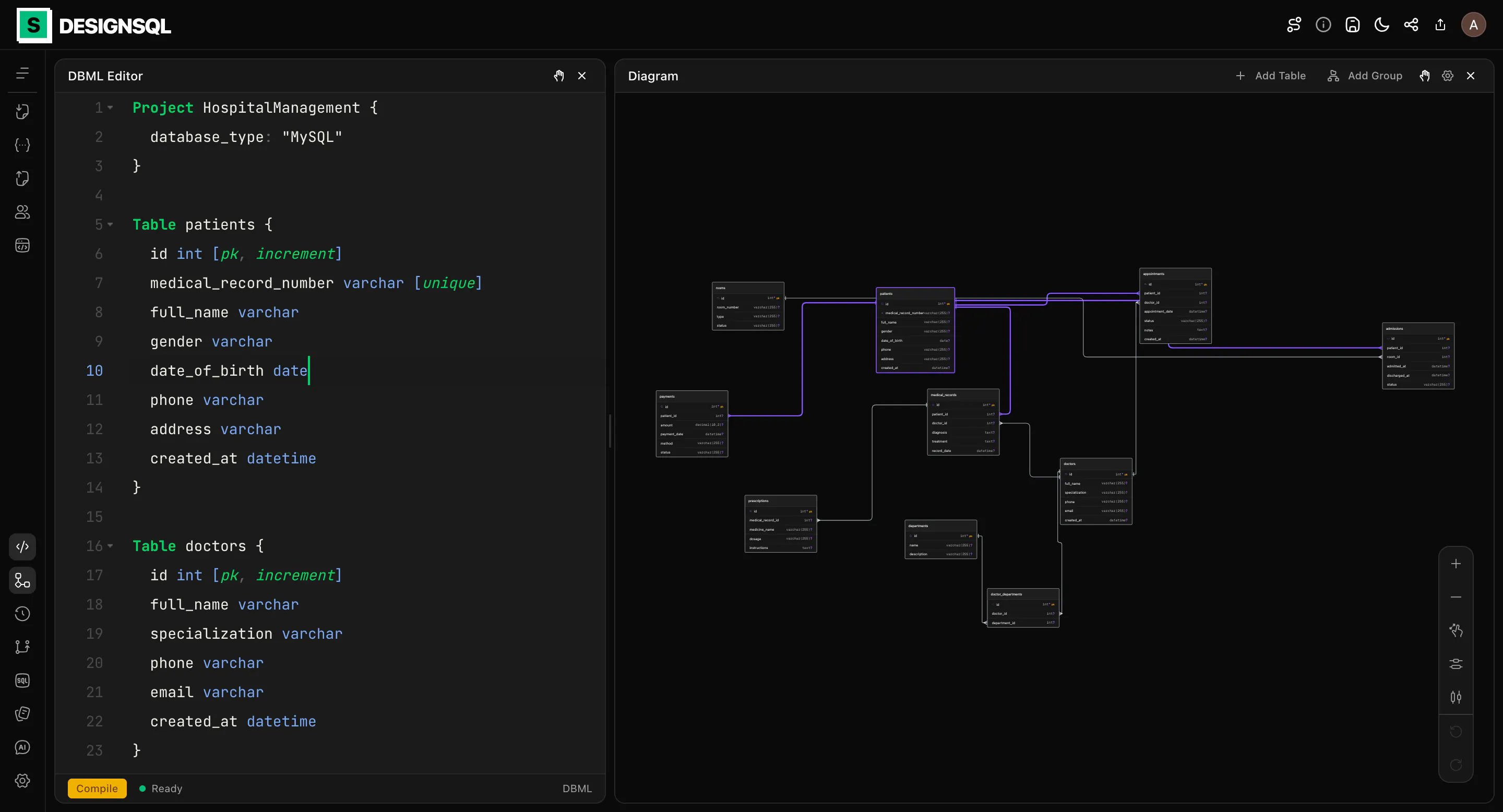Toggle the diagram view sidebar icon
This screenshot has width=1503, height=812.
coord(22,580)
